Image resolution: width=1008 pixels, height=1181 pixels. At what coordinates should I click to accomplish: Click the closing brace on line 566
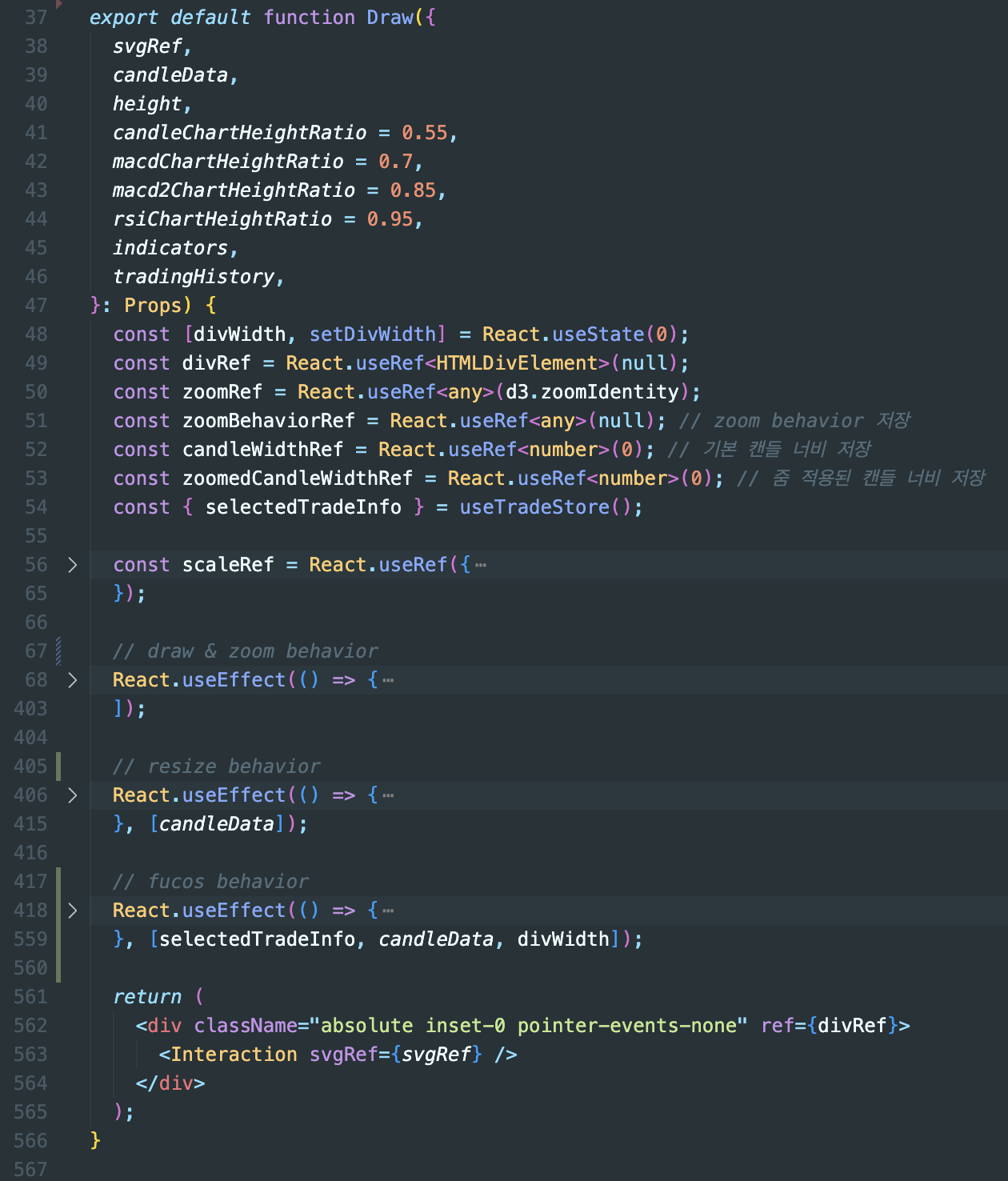pos(95,1141)
